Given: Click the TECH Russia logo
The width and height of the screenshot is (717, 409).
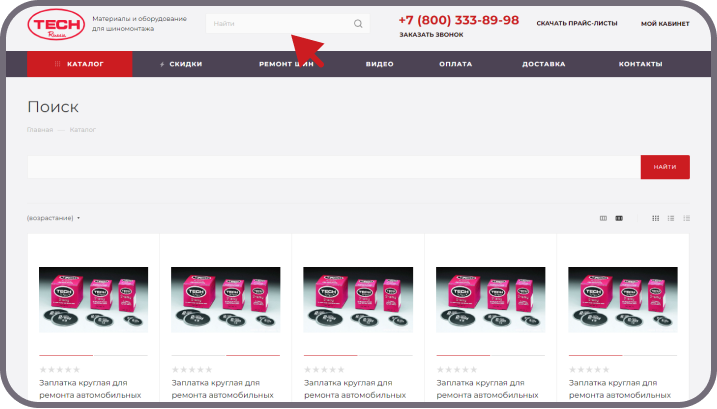Looking at the screenshot, I should click(57, 26).
